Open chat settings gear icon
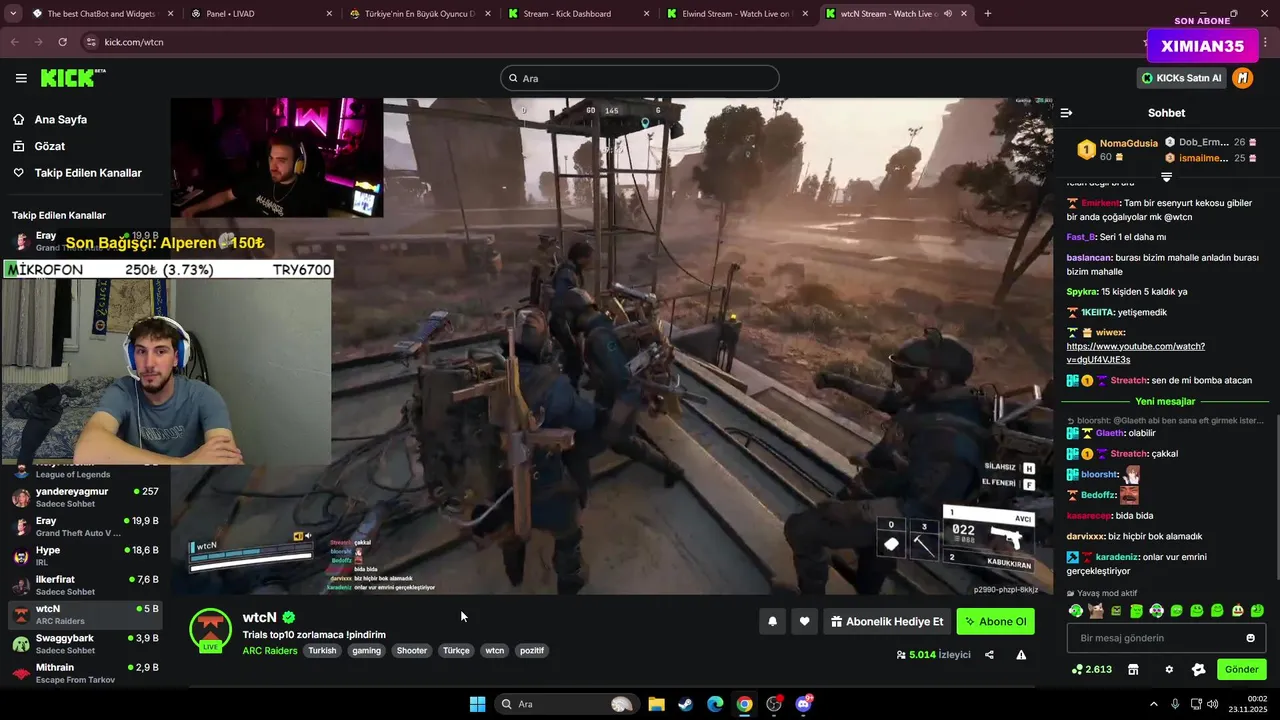 click(1169, 669)
